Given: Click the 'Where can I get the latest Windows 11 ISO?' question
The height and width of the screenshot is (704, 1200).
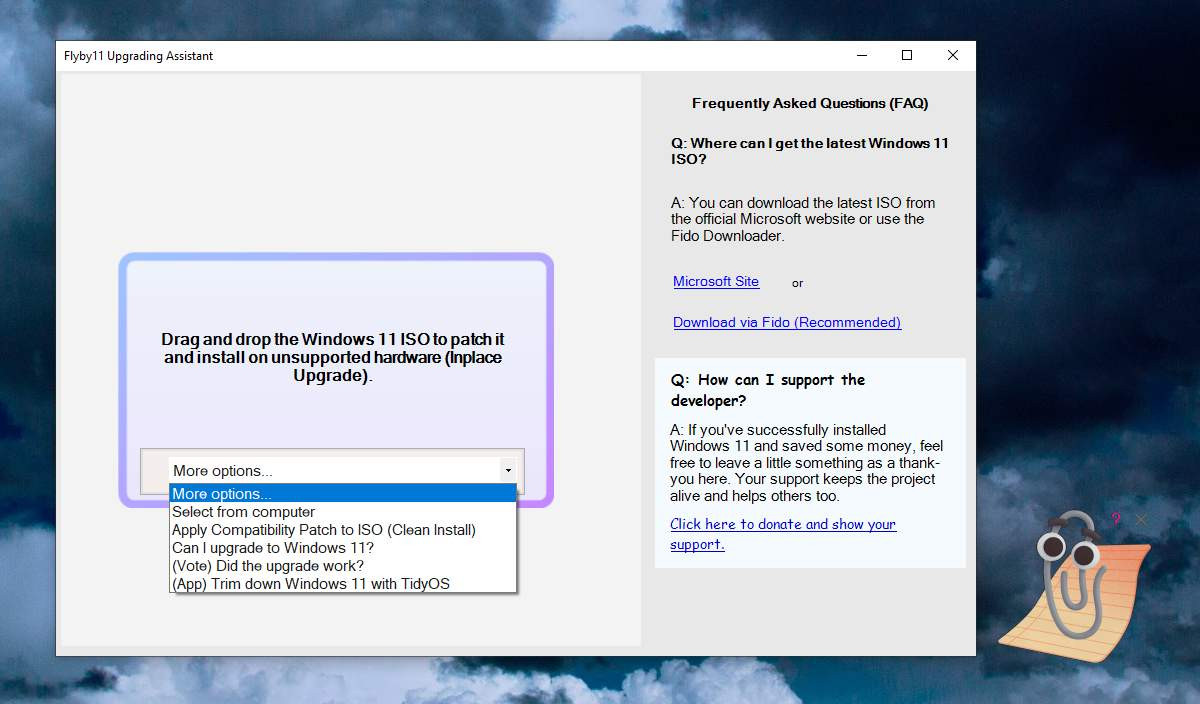Looking at the screenshot, I should (x=810, y=151).
